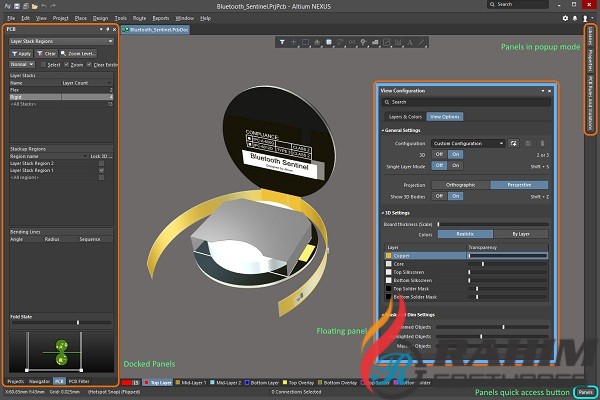This screenshot has width=600, height=400.
Task: Select the Bluetooth_Sentinel.PcbDoc document tab
Action: [155, 29]
